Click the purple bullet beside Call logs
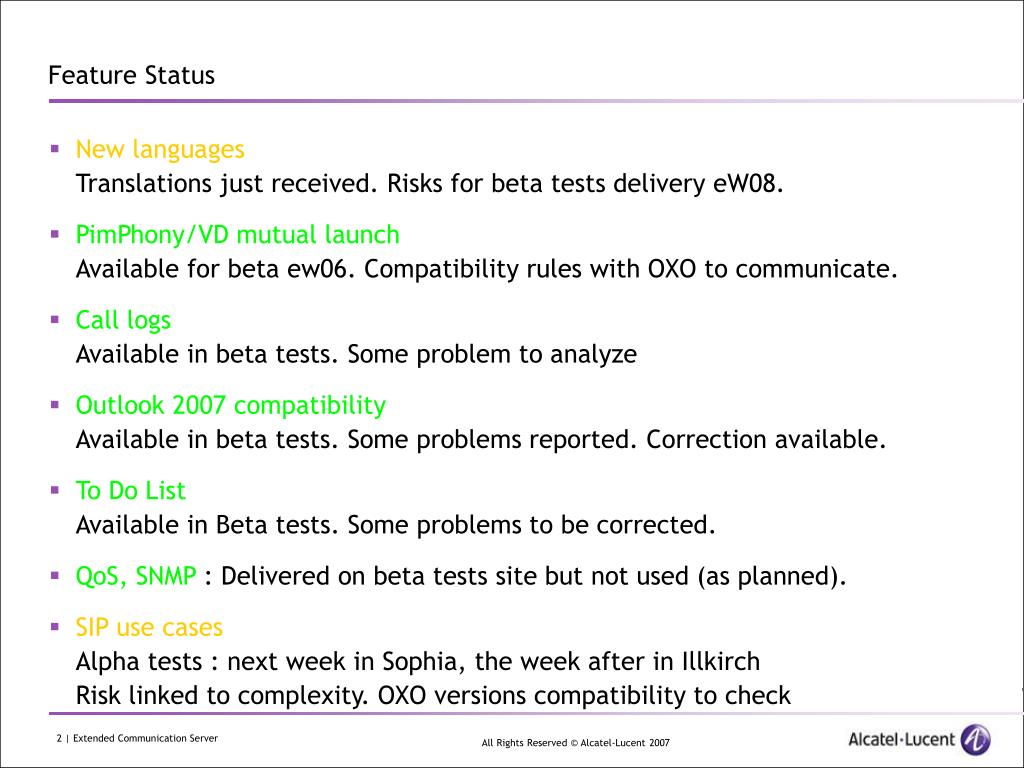 pos(55,319)
